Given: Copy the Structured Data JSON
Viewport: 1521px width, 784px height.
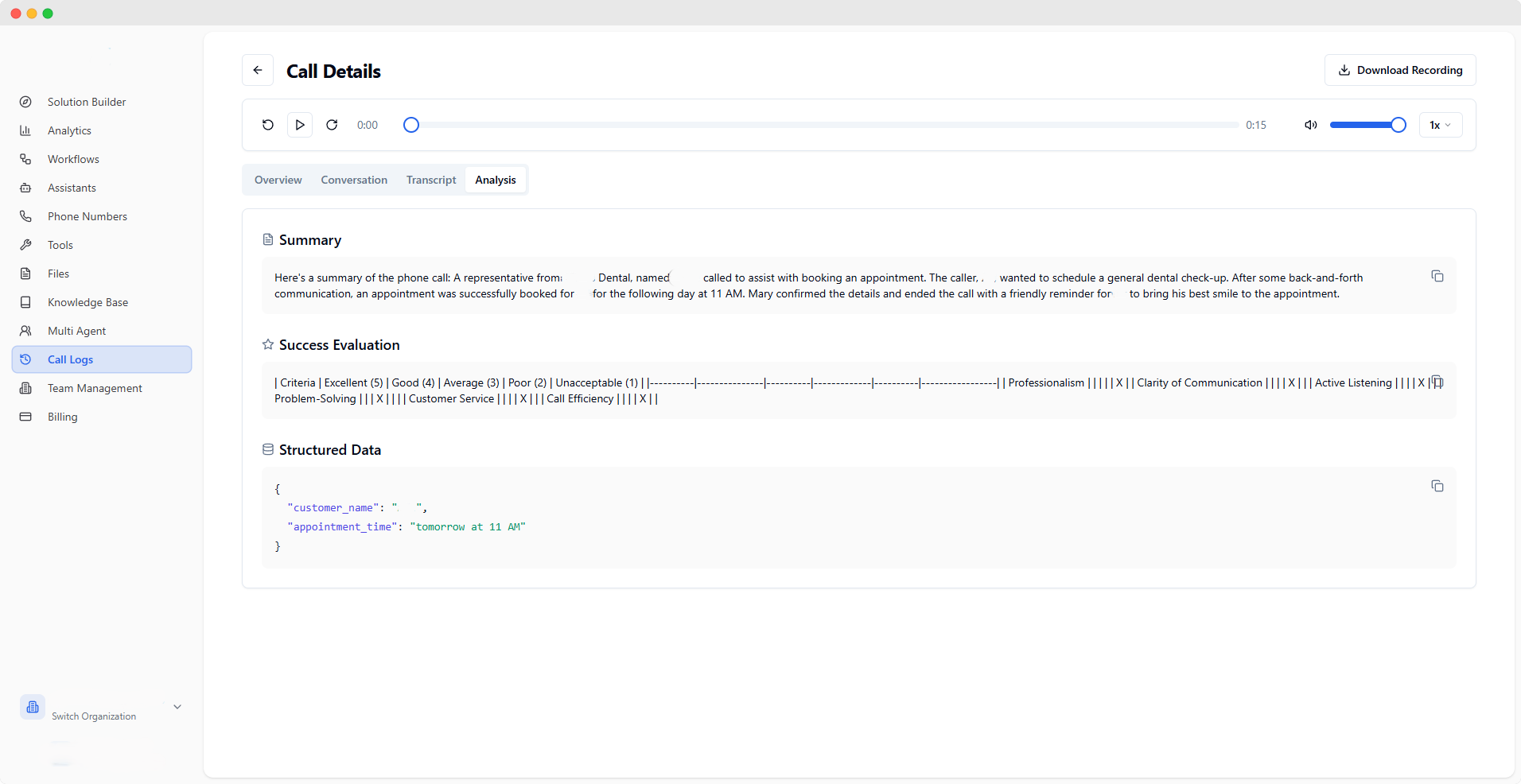Looking at the screenshot, I should 1437,486.
